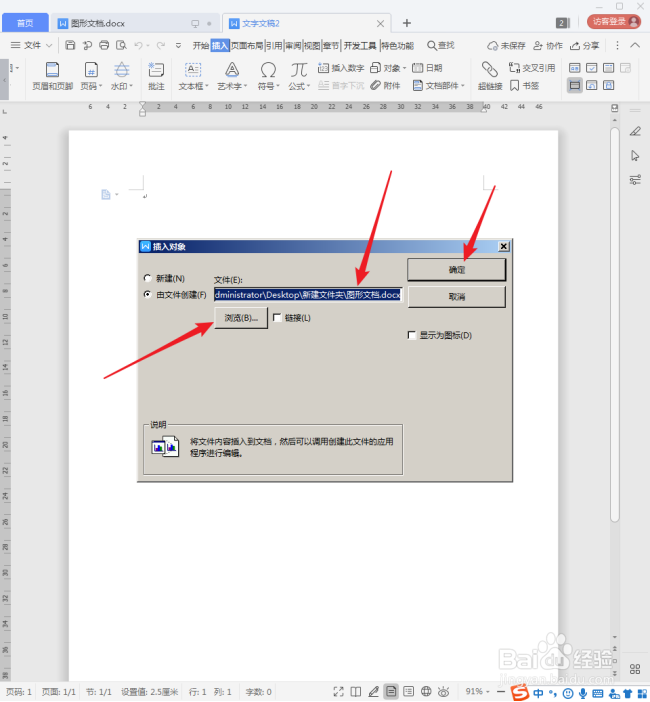Click 确定 button in dialog

pos(457,270)
